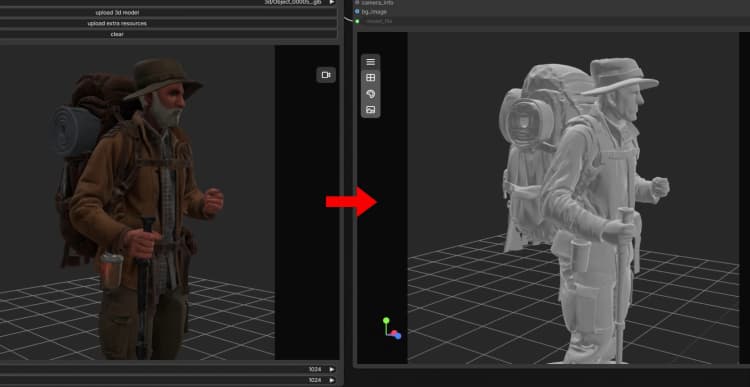The height and width of the screenshot is (387, 750).
Task: Select the "bg_image" input label
Action: pyautogui.click(x=374, y=11)
